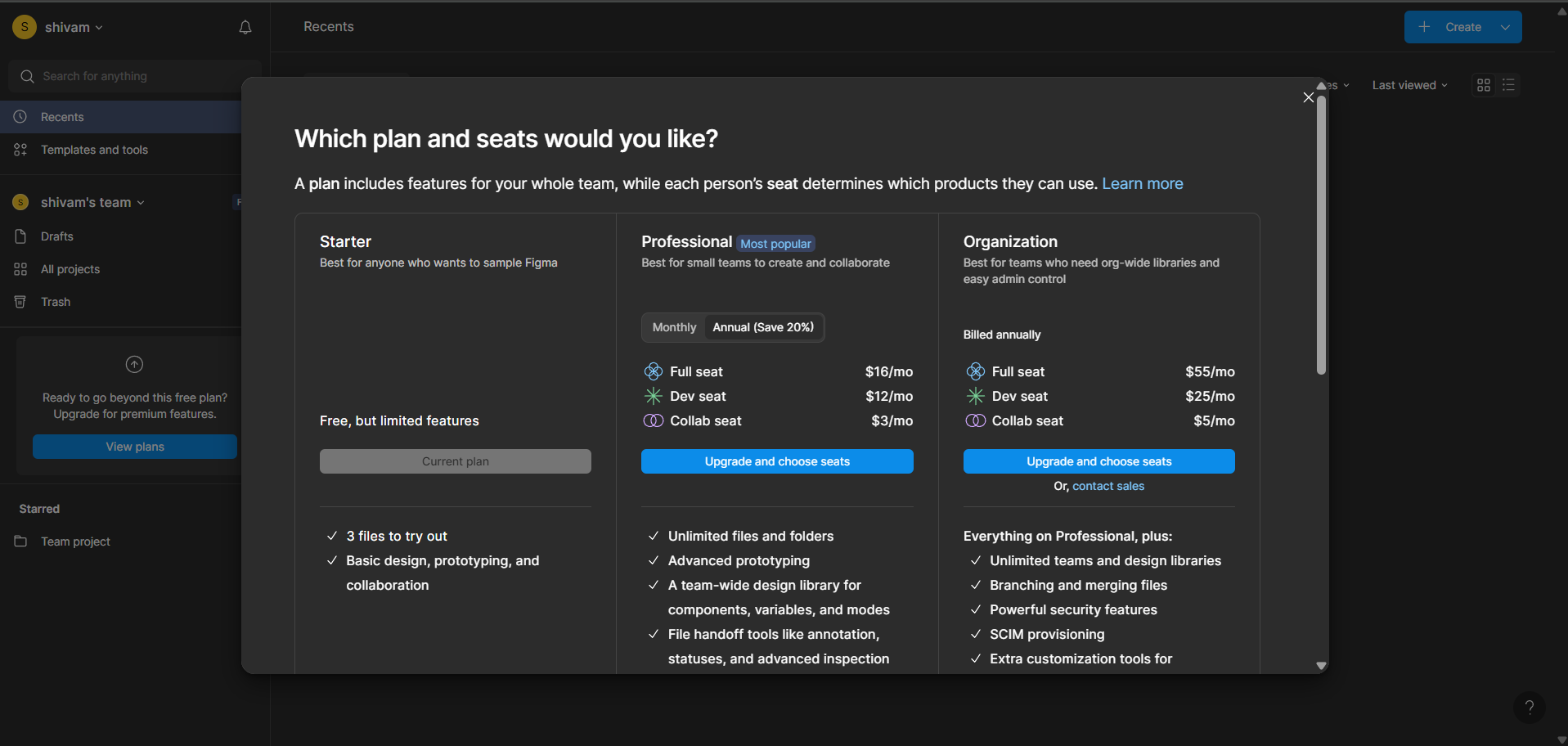Click the Billed annually label
Image resolution: width=1568 pixels, height=746 pixels.
(x=1002, y=335)
